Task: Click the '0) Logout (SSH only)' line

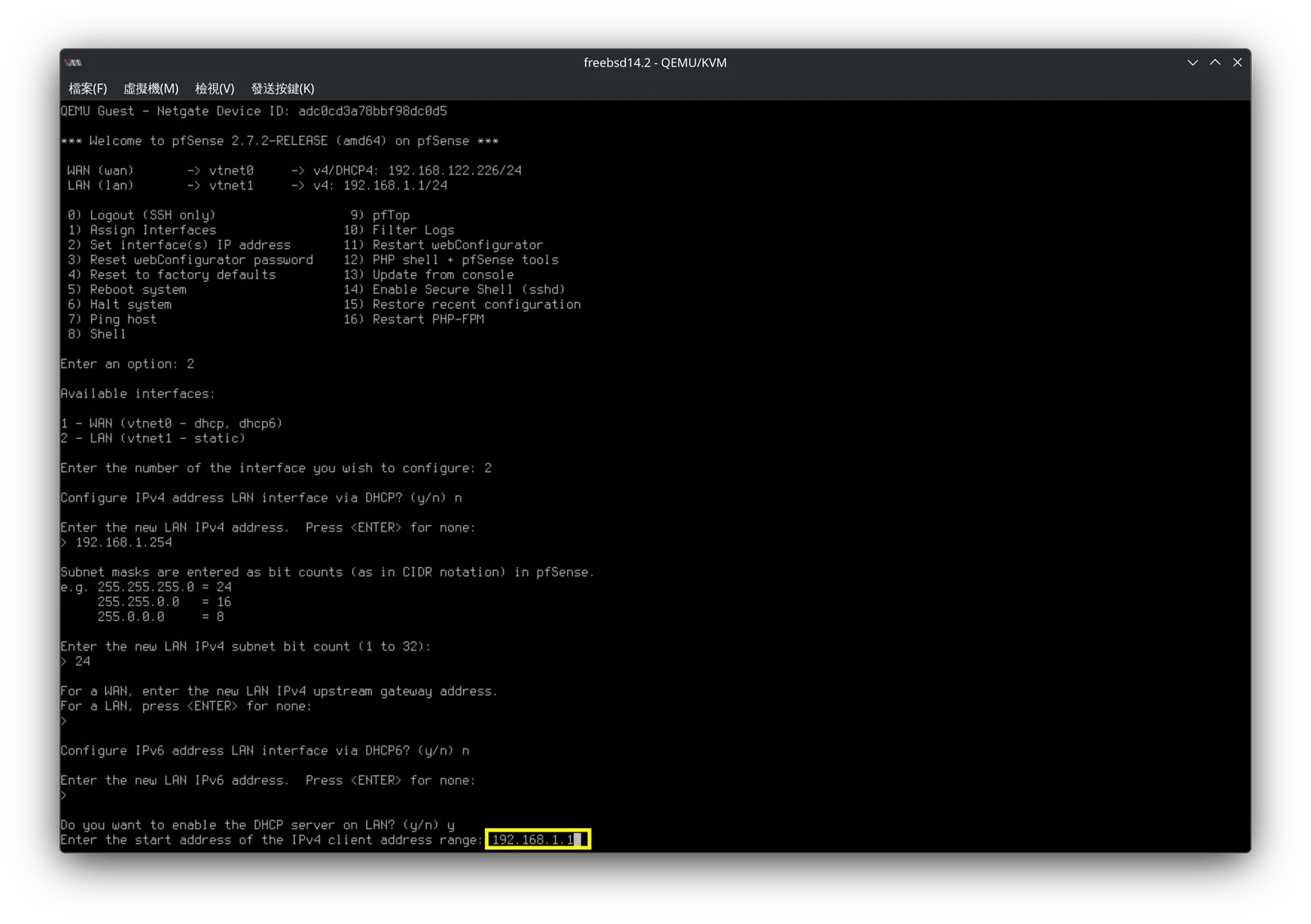Action: [x=142, y=215]
